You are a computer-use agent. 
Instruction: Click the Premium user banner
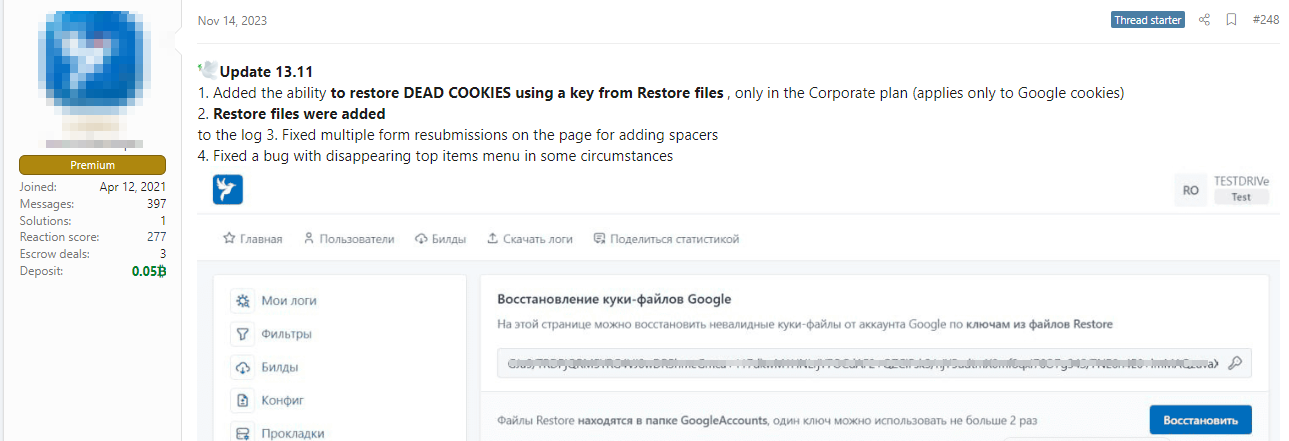[x=92, y=165]
